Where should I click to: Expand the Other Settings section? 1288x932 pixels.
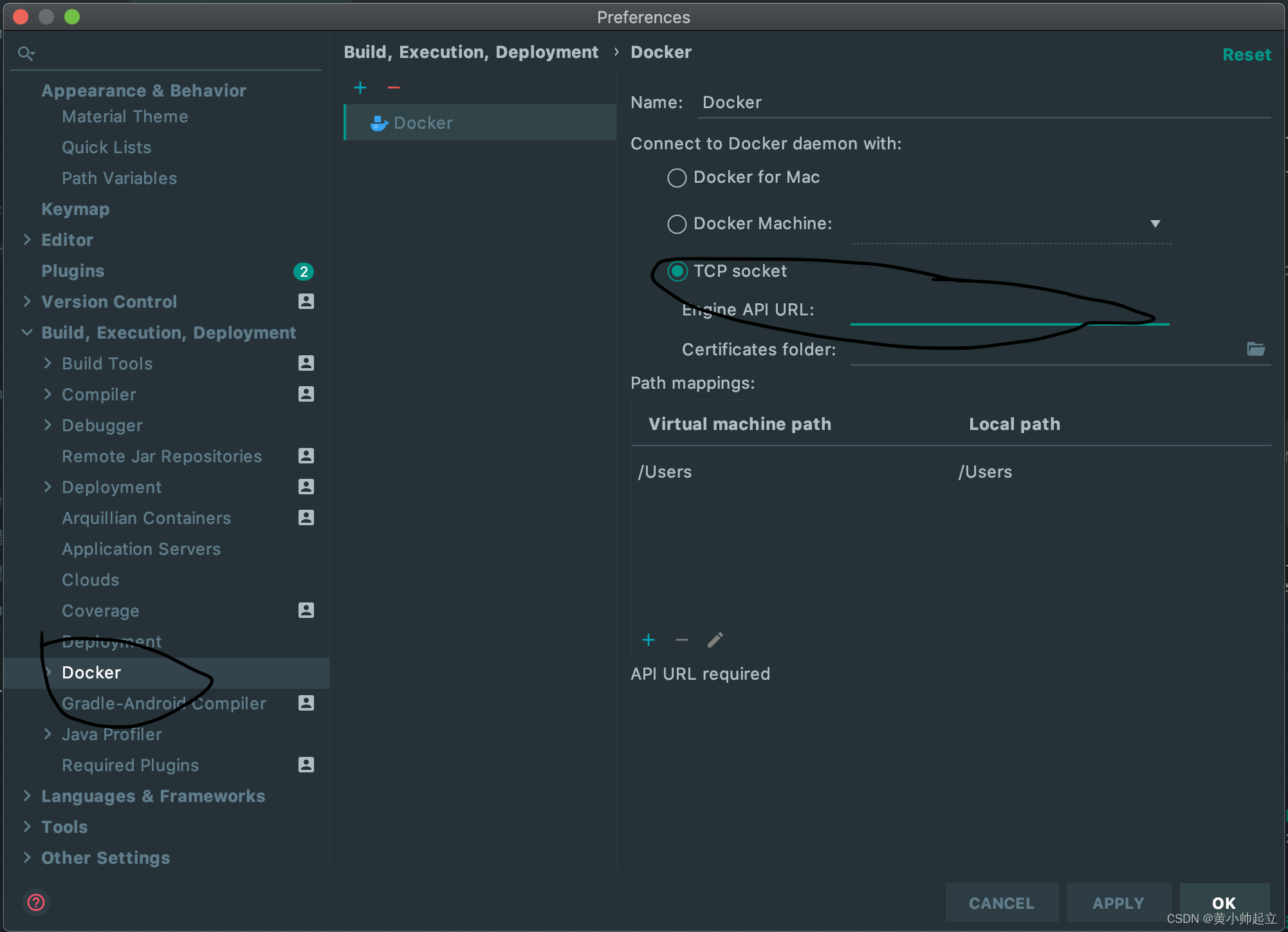[27, 857]
